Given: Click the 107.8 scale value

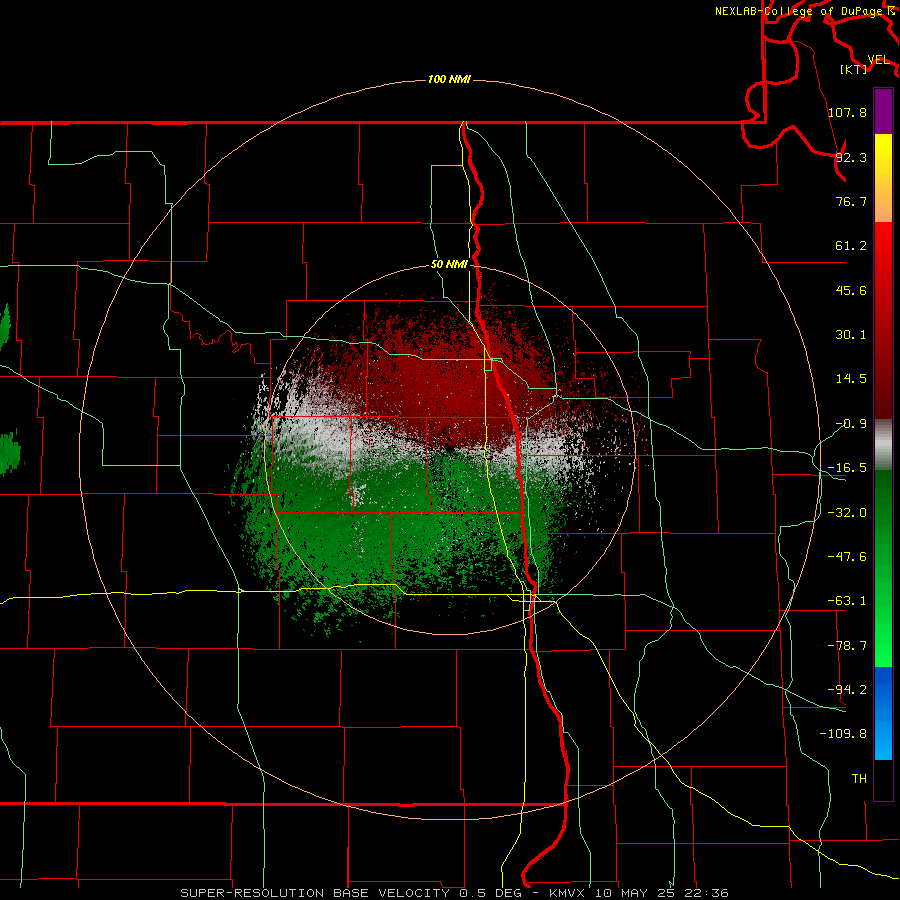Looking at the screenshot, I should 847,112.
